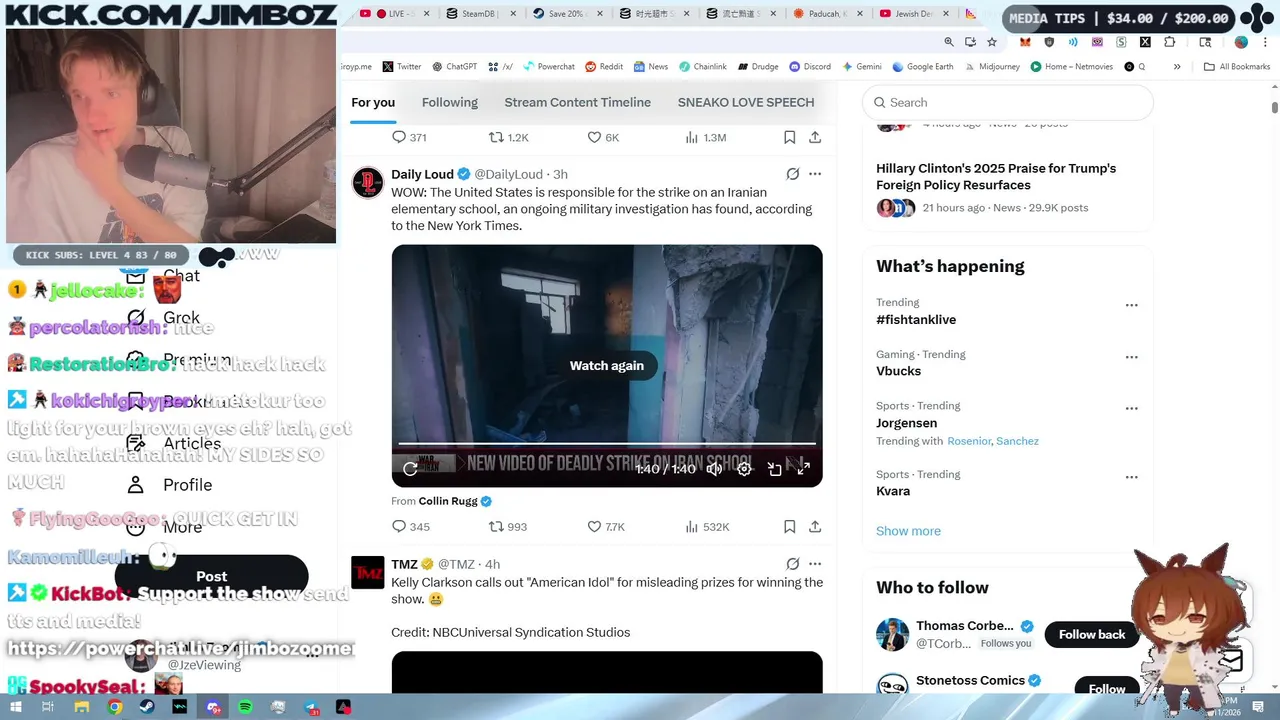
Task: Open options for Vbucks trend
Action: (1132, 357)
